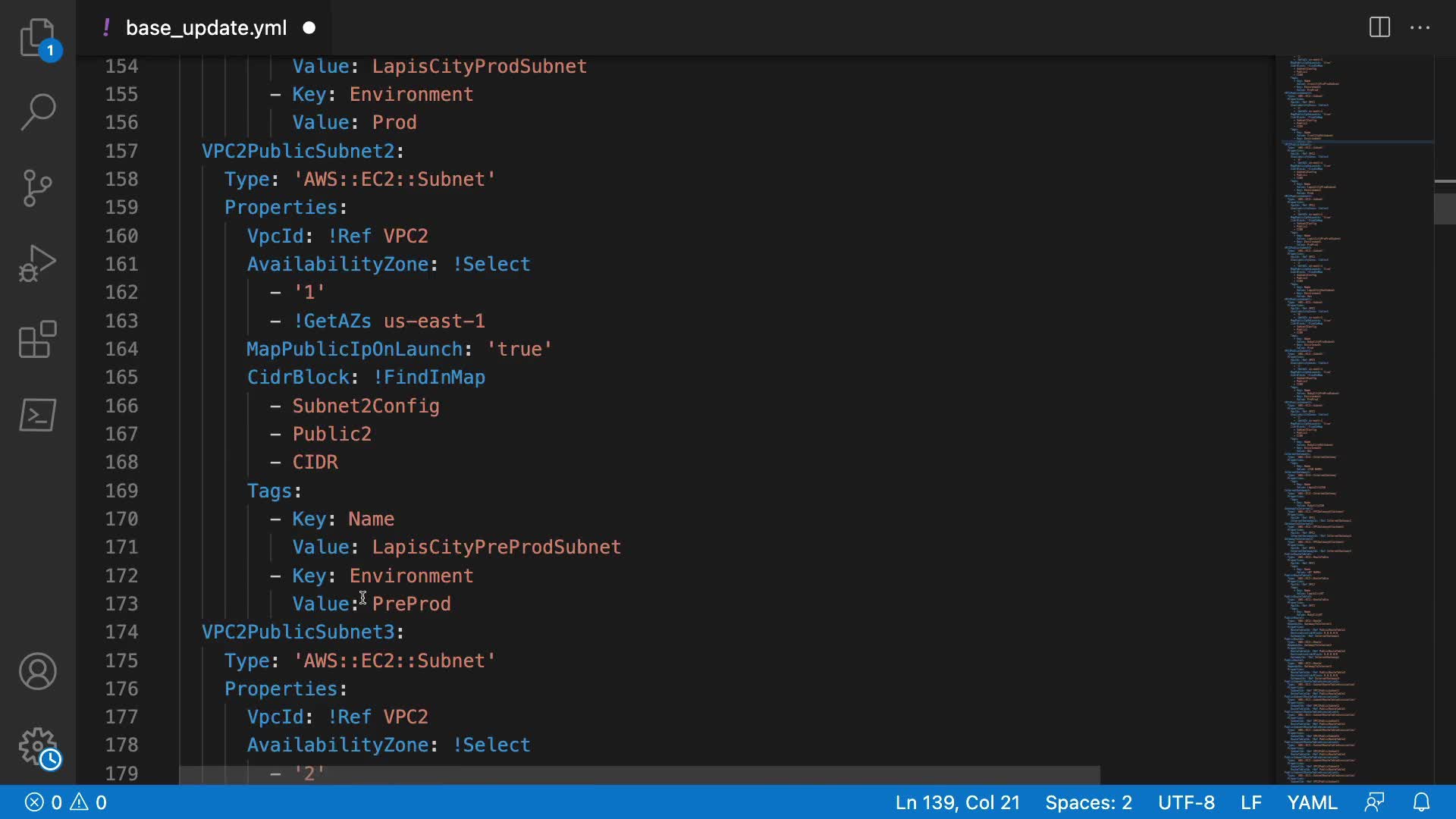Screen dimensions: 1456x819
Task: Select the YAML language mode indicator
Action: click(1312, 802)
